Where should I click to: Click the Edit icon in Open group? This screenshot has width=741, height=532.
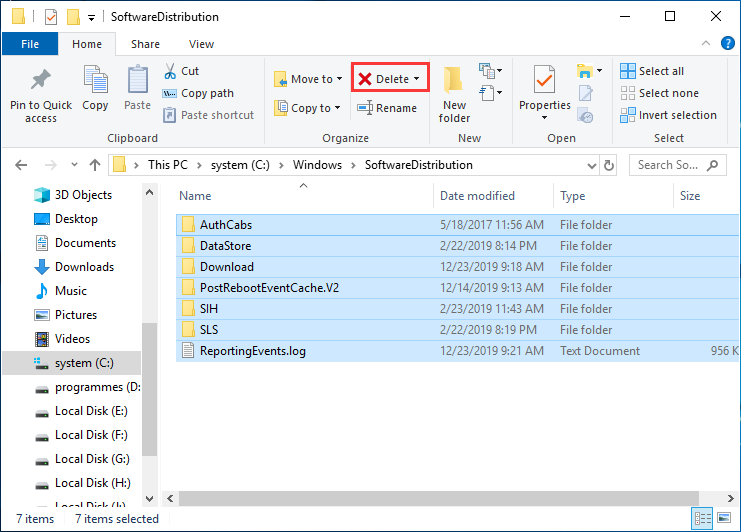(x=586, y=93)
